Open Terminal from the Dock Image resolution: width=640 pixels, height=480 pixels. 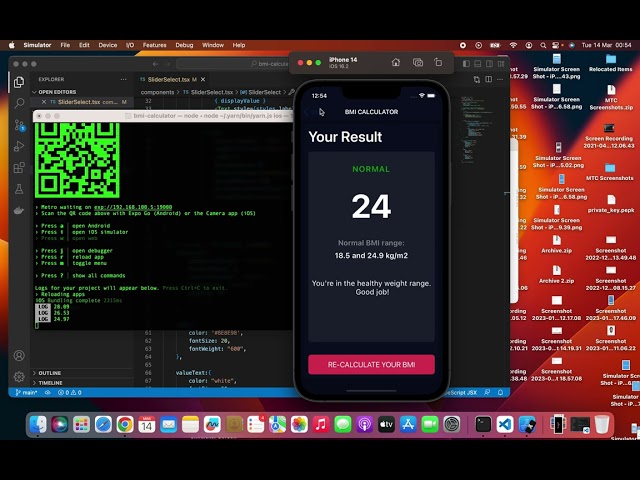(x=483, y=424)
